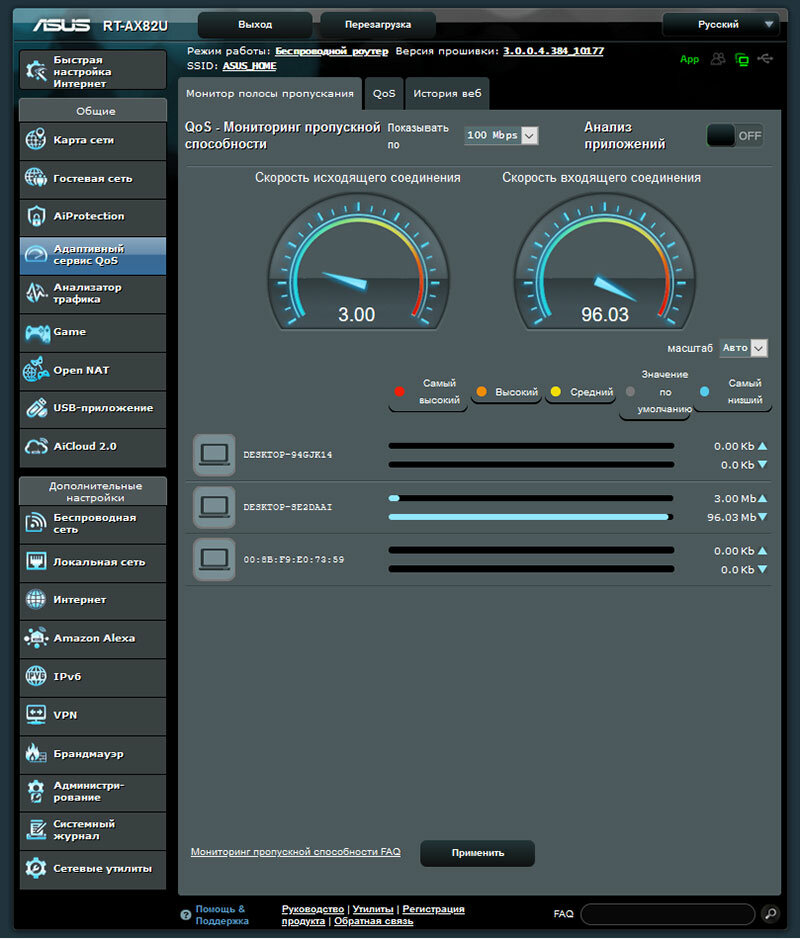Click DESKTOP-8E2DAAI download bandwidth bar

click(x=531, y=517)
